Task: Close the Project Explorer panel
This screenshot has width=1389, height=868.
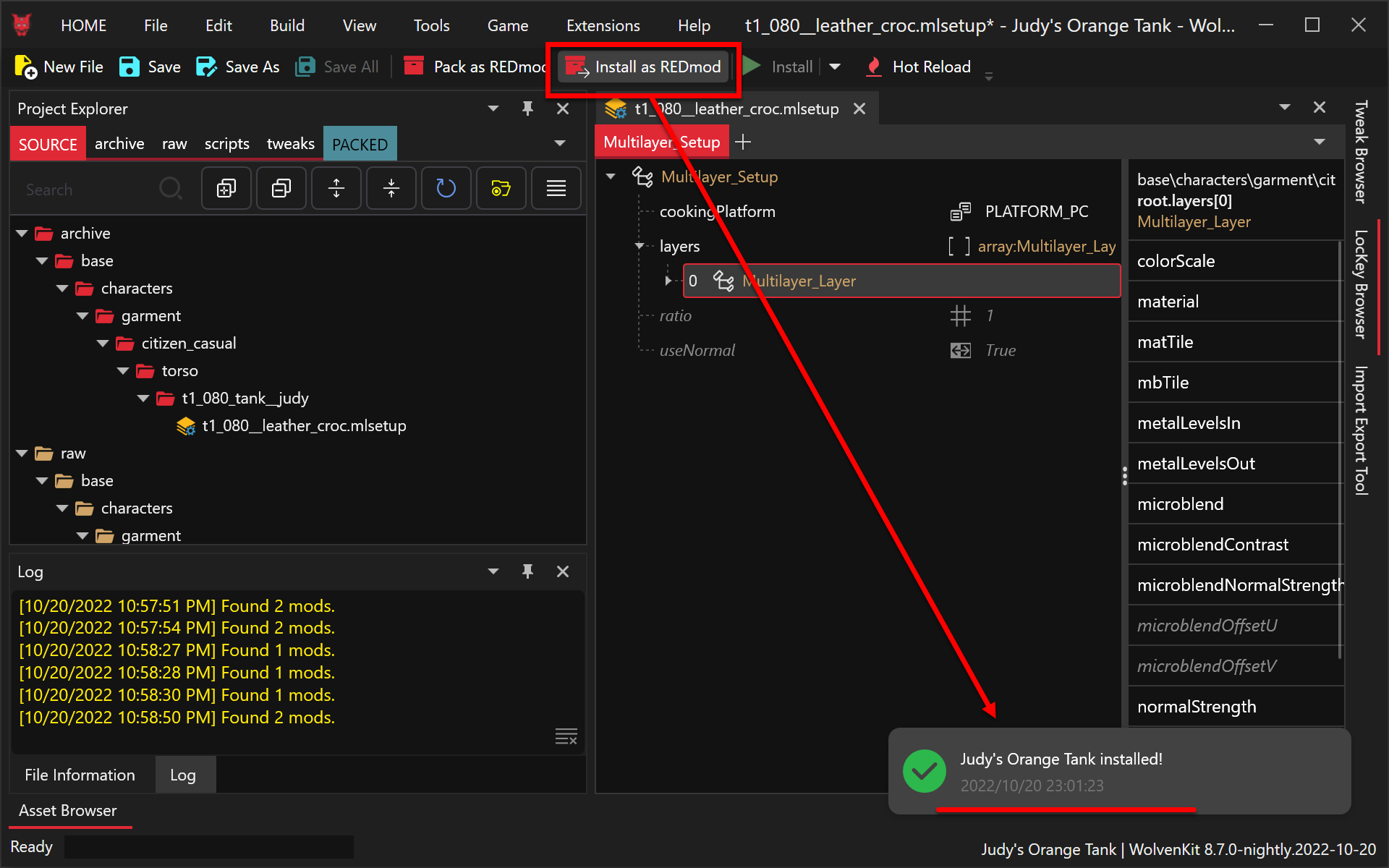Action: click(x=563, y=109)
